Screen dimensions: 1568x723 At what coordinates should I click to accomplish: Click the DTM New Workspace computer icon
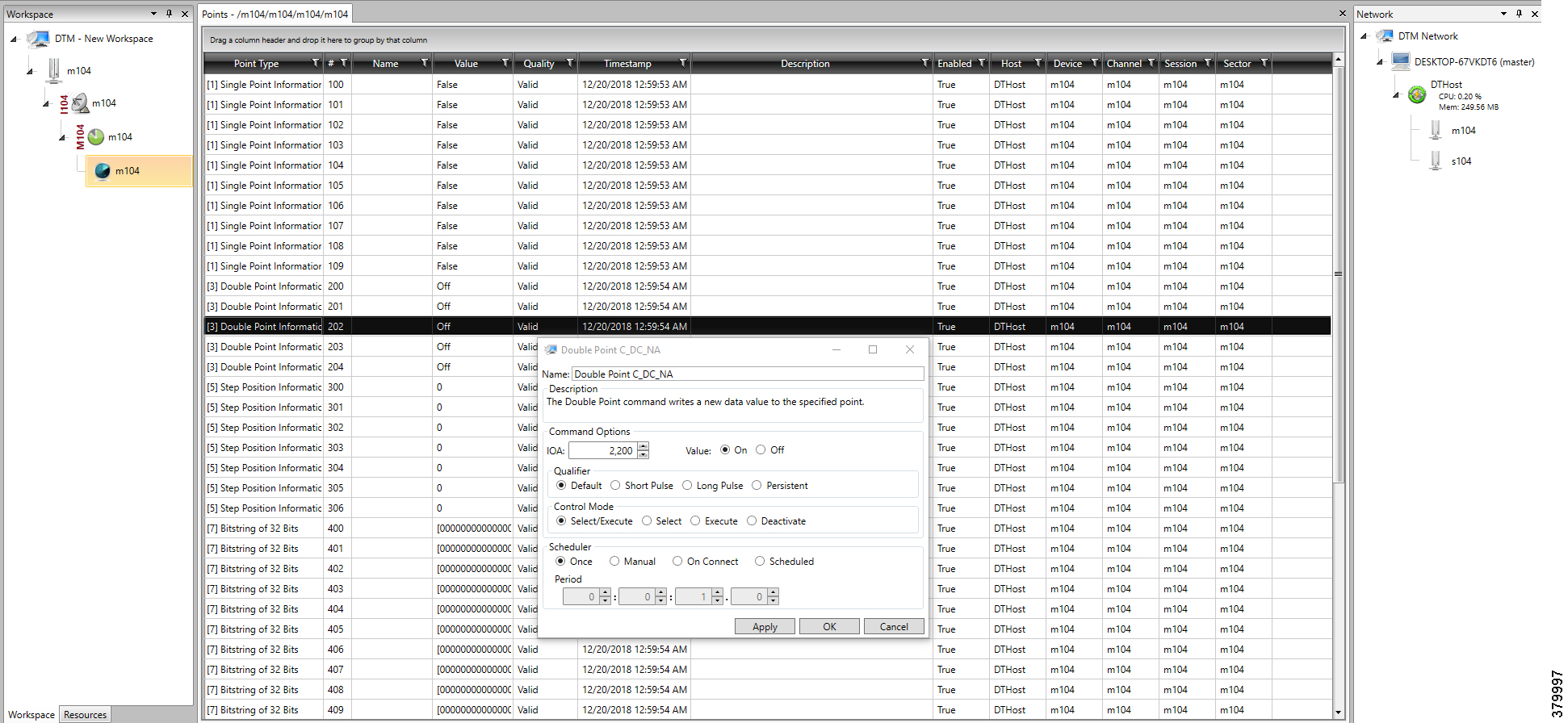point(38,39)
